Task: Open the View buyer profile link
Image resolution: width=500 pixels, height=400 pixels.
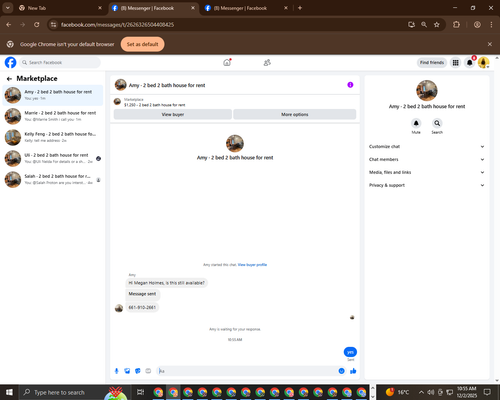Action: [252, 265]
